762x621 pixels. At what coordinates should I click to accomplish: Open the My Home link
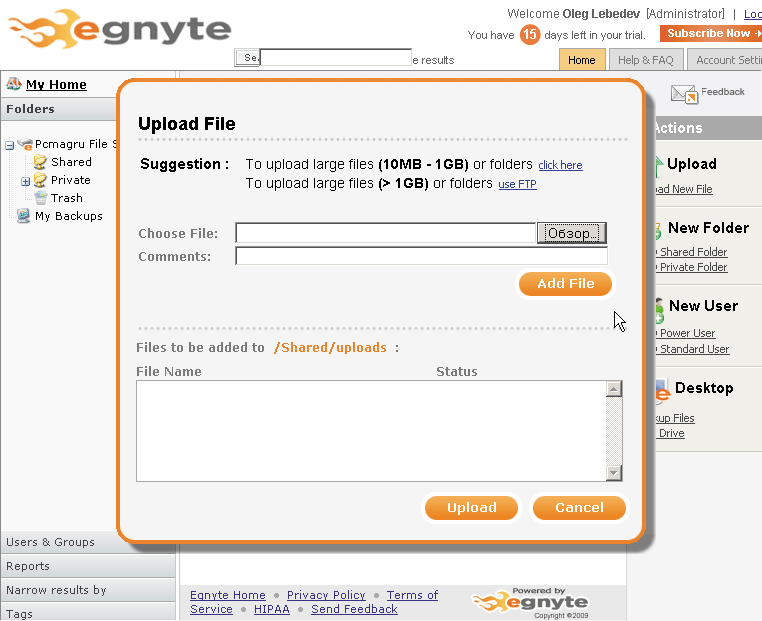pyautogui.click(x=56, y=85)
